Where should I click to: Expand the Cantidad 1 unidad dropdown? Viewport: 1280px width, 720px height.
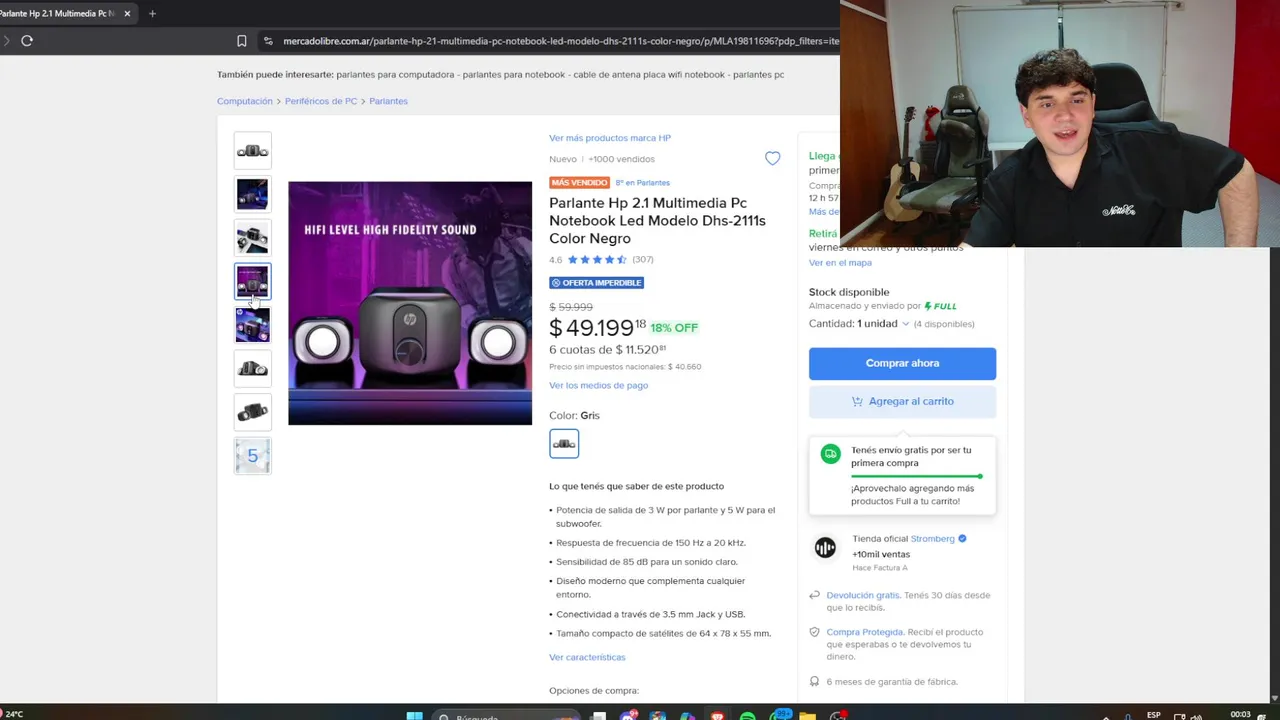(859, 324)
